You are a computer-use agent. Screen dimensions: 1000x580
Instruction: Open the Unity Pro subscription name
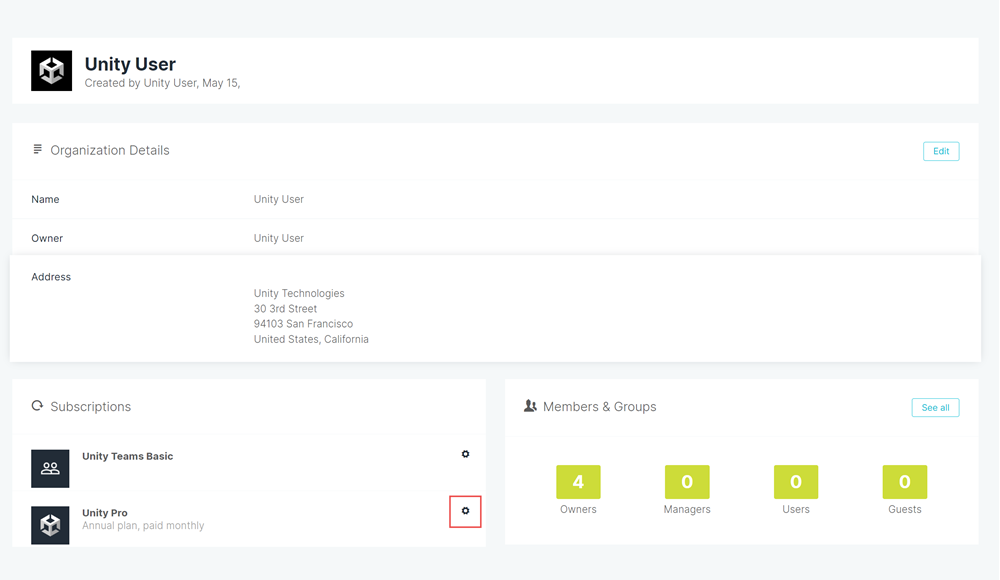click(x=105, y=513)
